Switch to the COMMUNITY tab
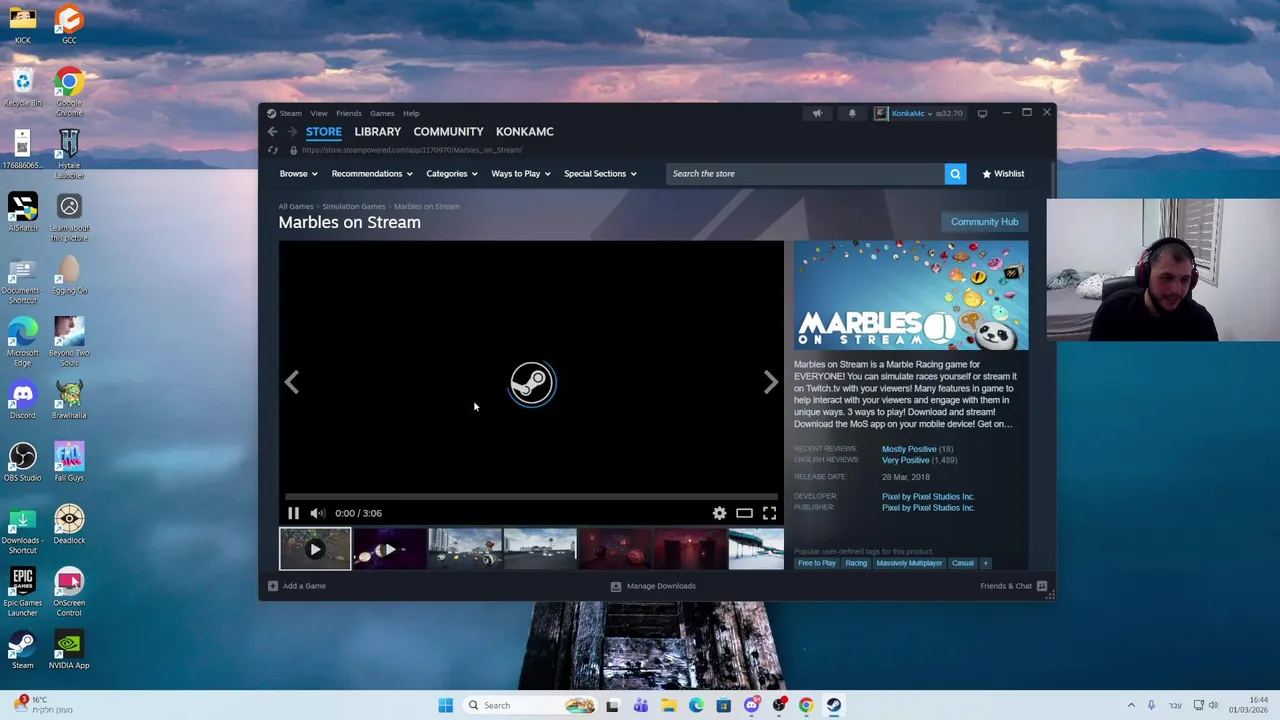Viewport: 1280px width, 720px height. click(x=448, y=132)
